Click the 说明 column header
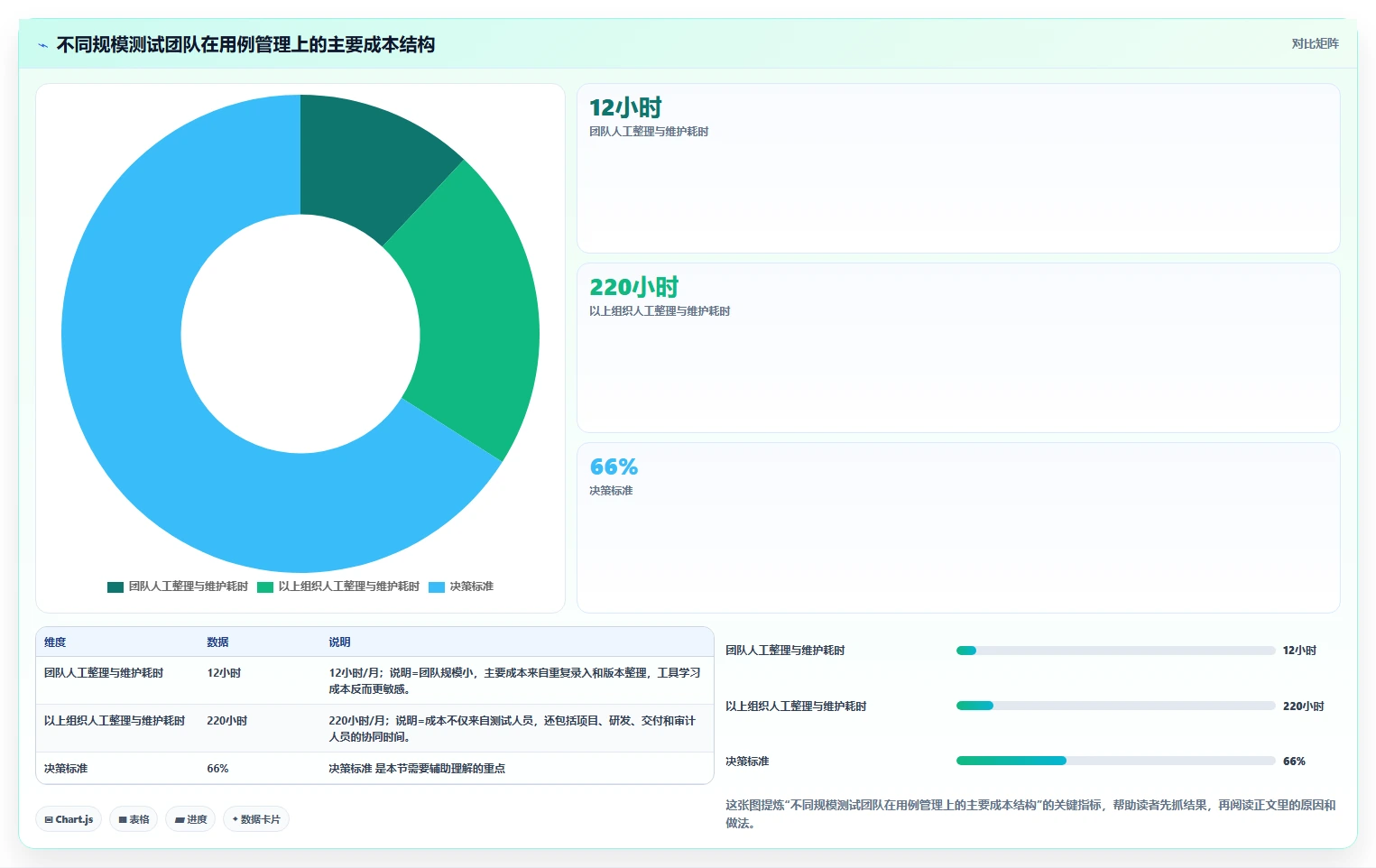This screenshot has height=868, width=1376. coord(339,642)
